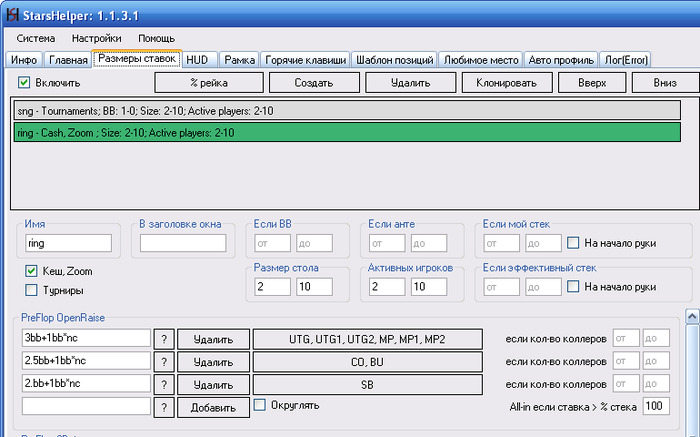Click the Если мой стек до field
Viewport: 700px width, 437px height.
pyautogui.click(x=543, y=243)
